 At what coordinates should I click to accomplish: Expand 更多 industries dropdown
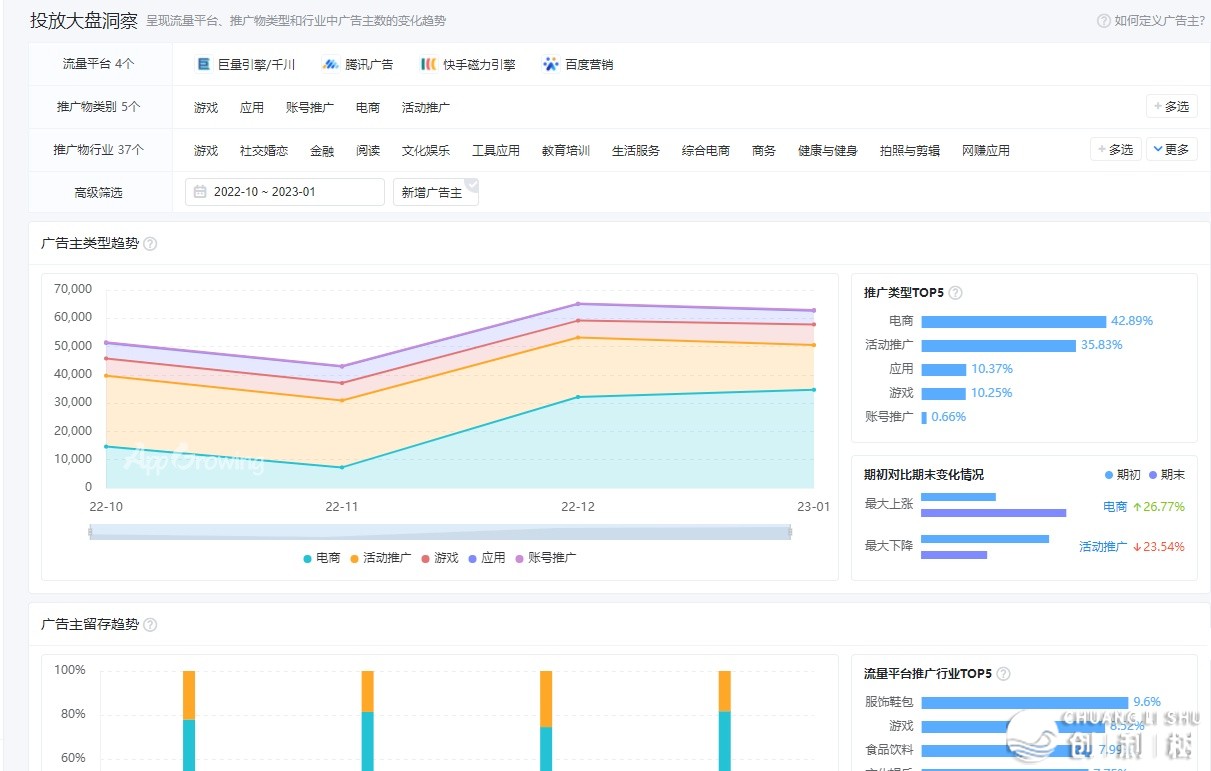[x=1171, y=149]
